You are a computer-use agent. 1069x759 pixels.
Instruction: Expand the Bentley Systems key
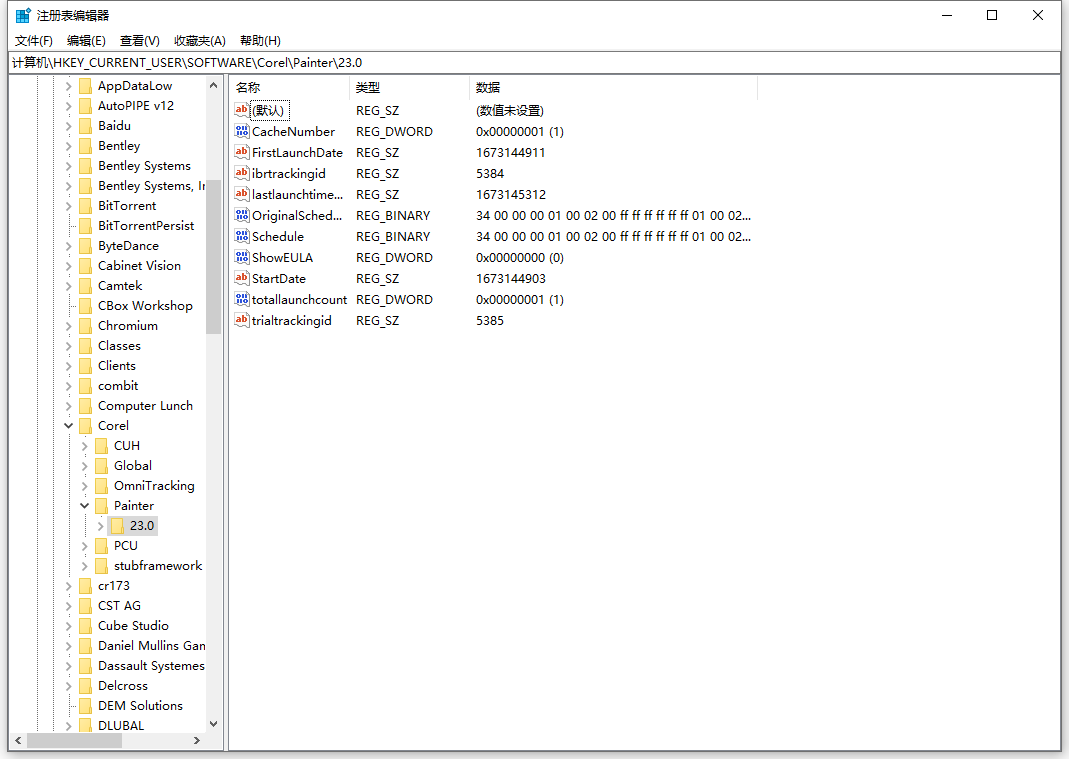point(68,166)
